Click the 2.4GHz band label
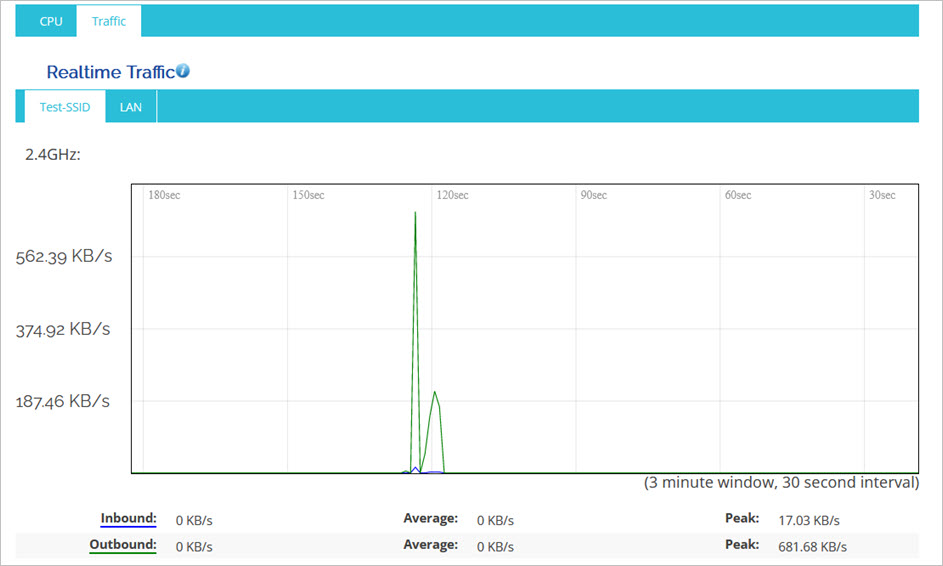943x566 pixels. click(x=53, y=155)
